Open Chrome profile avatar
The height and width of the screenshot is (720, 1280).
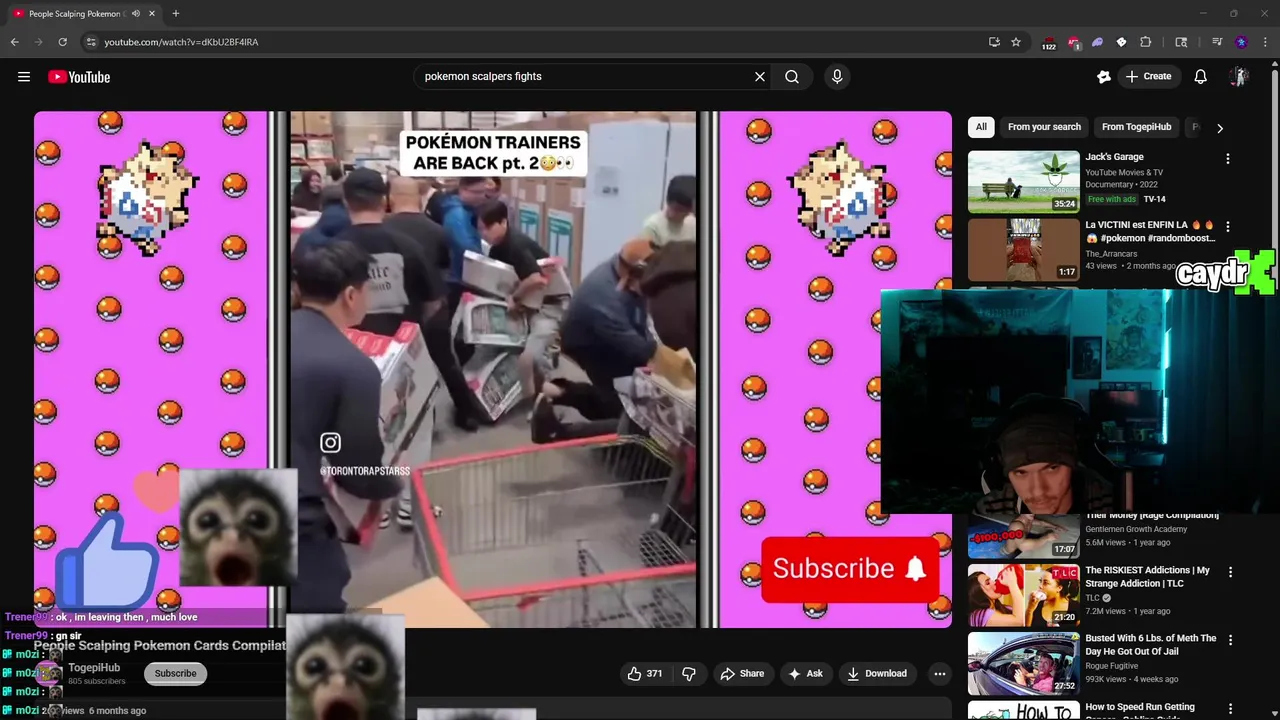1241,42
